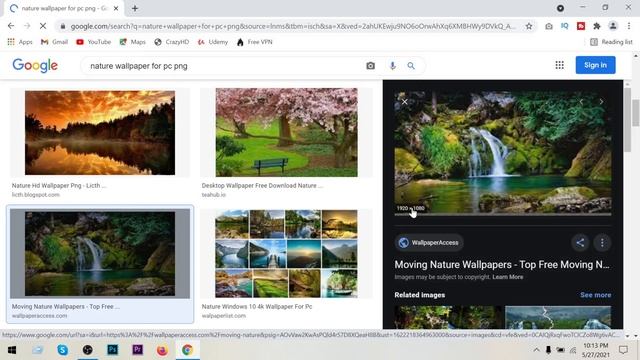Open the Apps bookmark shortcut
Viewport: 640px width, 360px height.
click(x=20, y=42)
